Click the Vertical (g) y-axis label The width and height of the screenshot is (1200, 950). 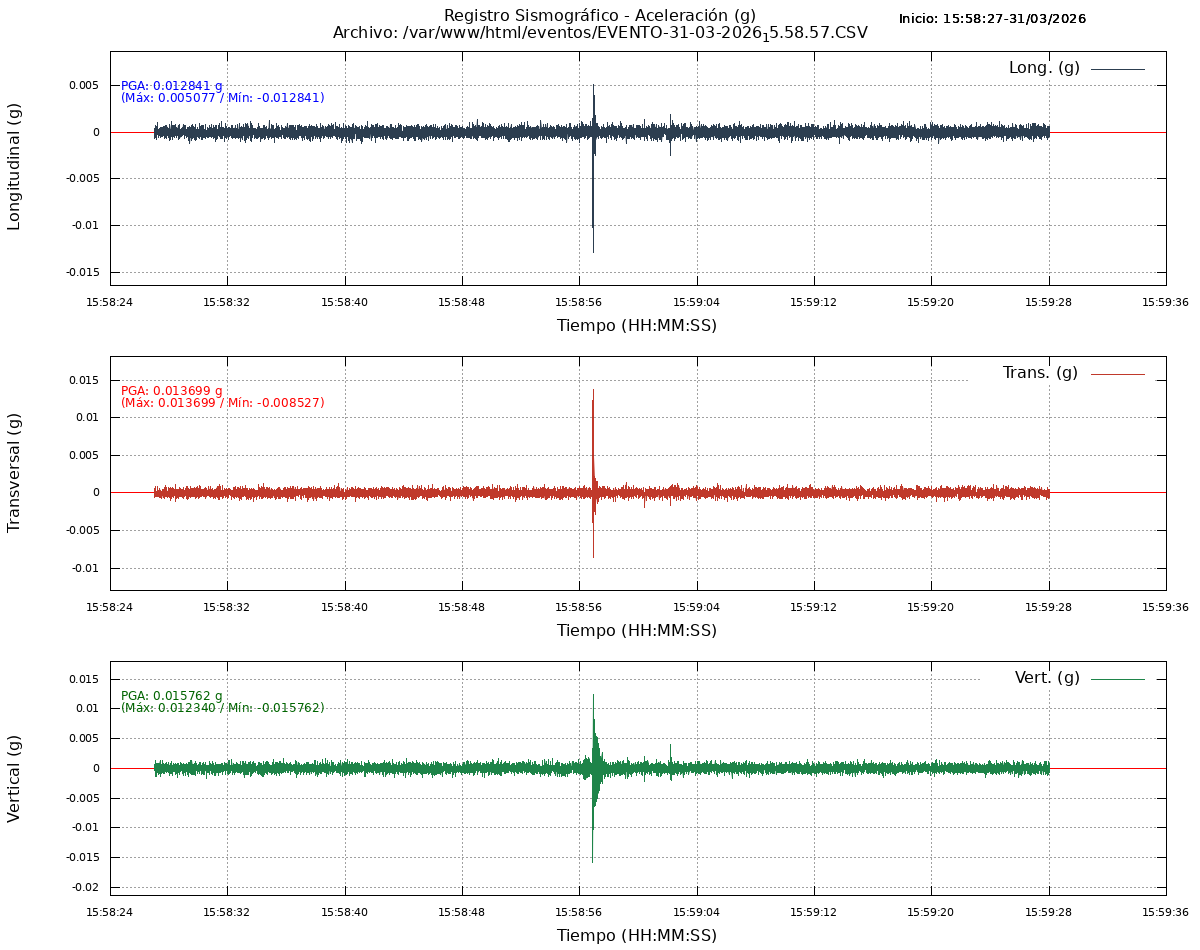[x=14, y=778]
